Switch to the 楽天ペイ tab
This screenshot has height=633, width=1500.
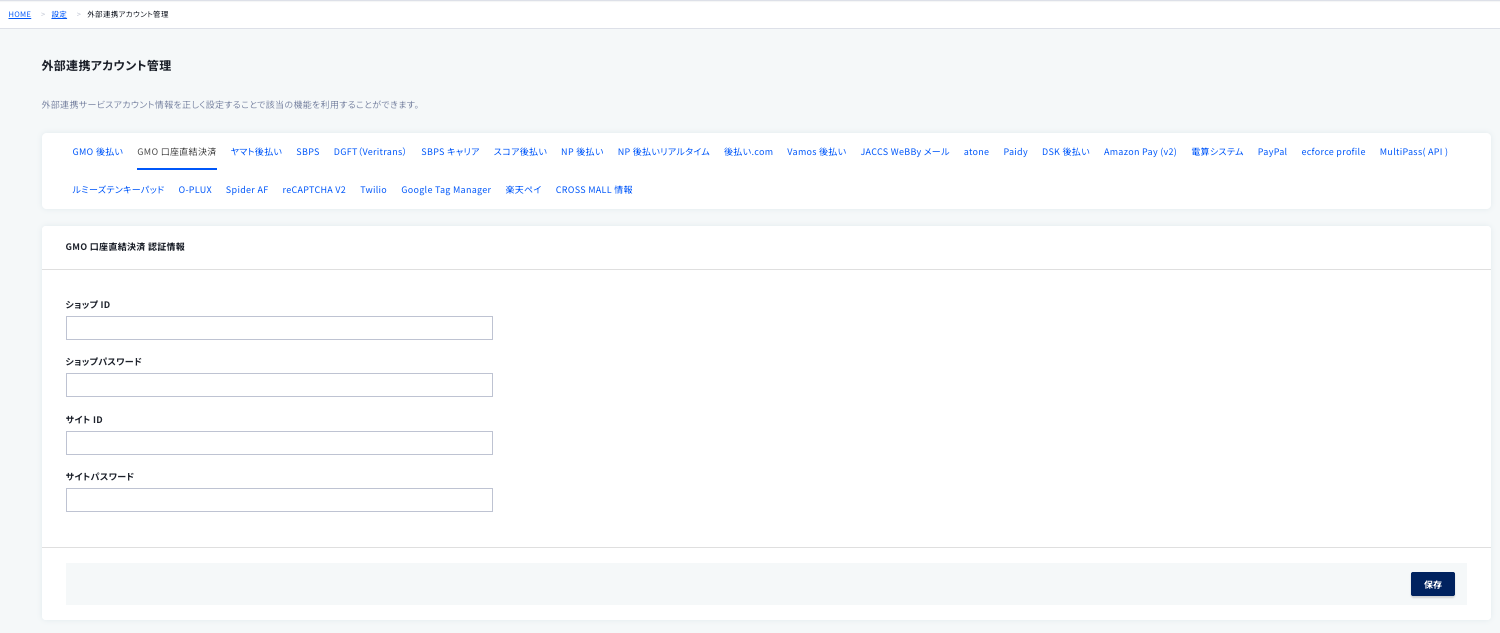[524, 189]
